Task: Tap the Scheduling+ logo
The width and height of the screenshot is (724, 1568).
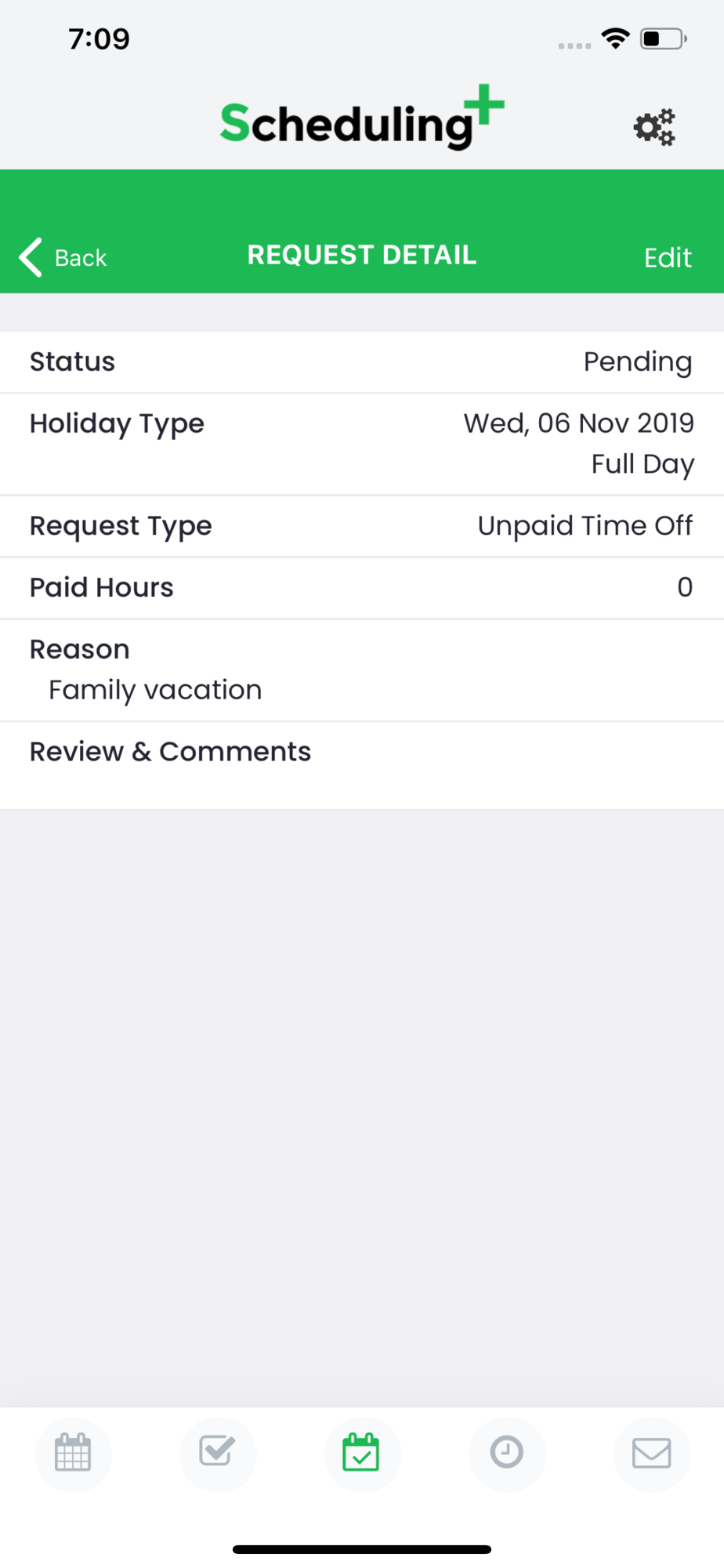Action: 362,118
